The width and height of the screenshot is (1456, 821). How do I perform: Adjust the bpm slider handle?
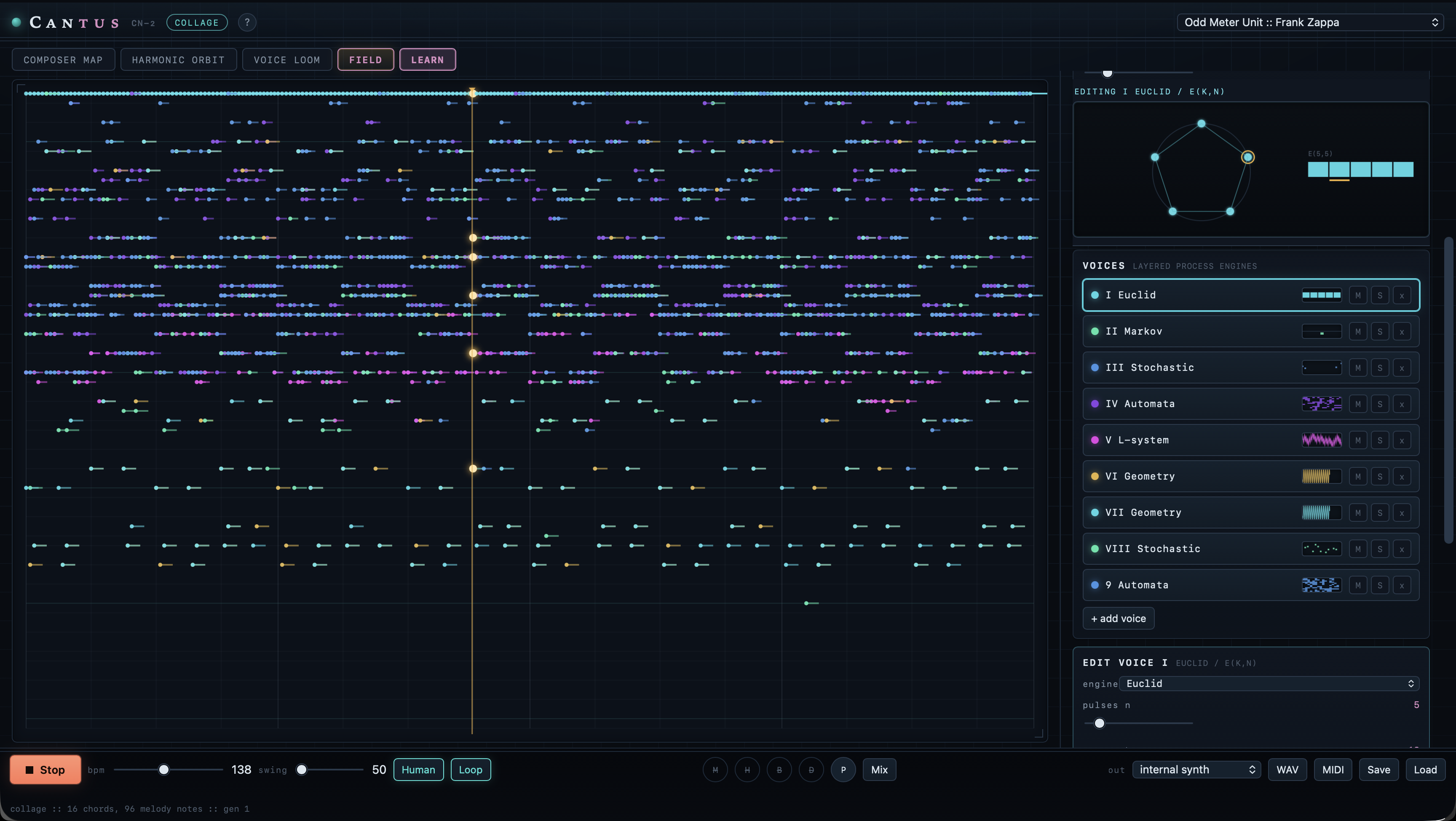pyautogui.click(x=164, y=770)
